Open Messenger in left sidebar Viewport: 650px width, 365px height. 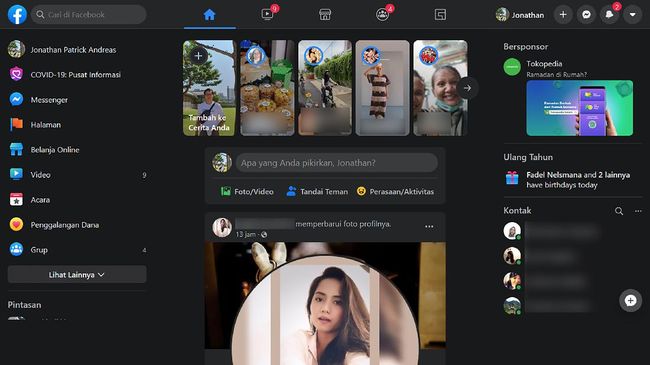tap(77, 100)
